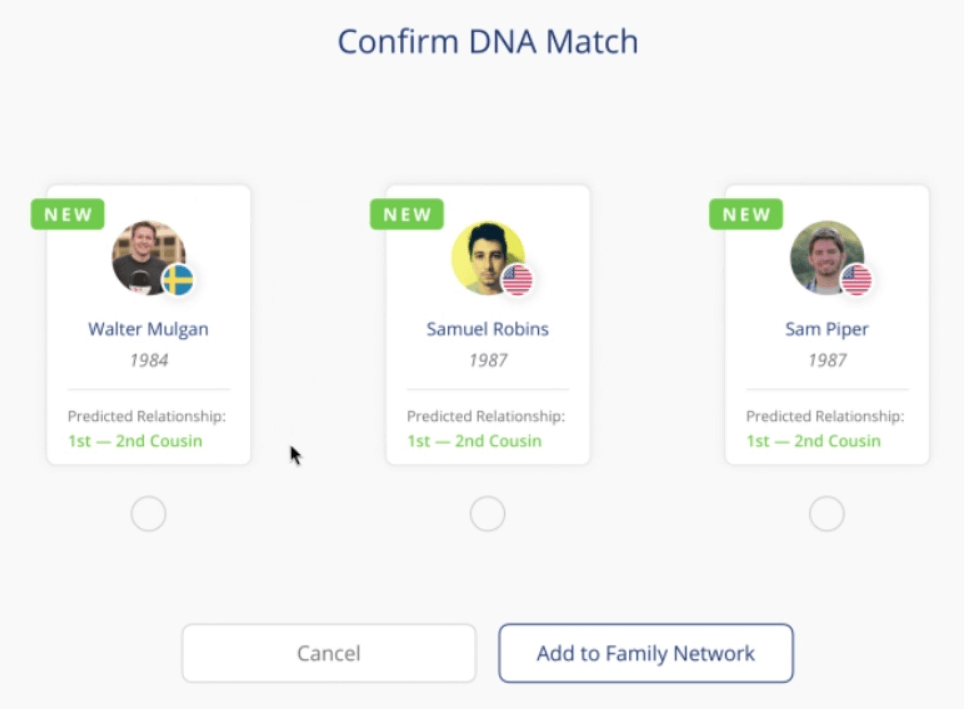The image size is (964, 709).
Task: Click Sam Piper's birth year 1987
Action: coord(826,361)
